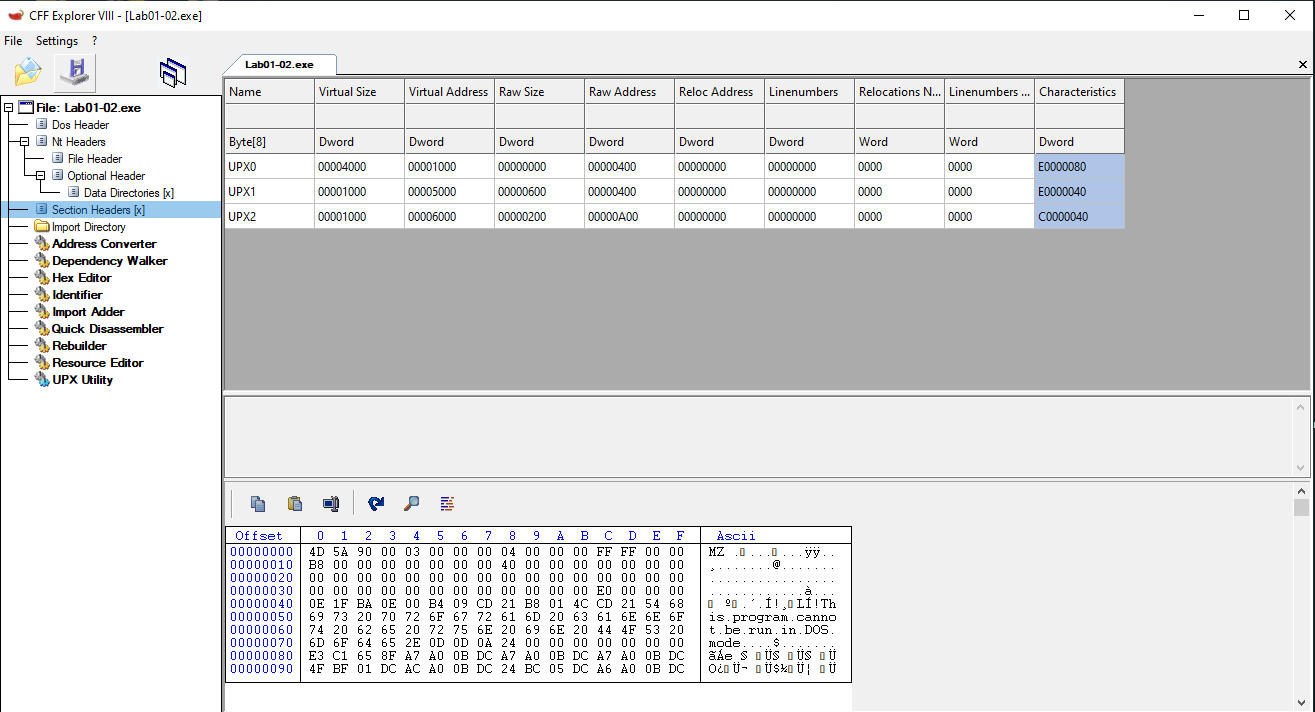Open Address Converter tool
The image size is (1315, 712).
click(104, 244)
